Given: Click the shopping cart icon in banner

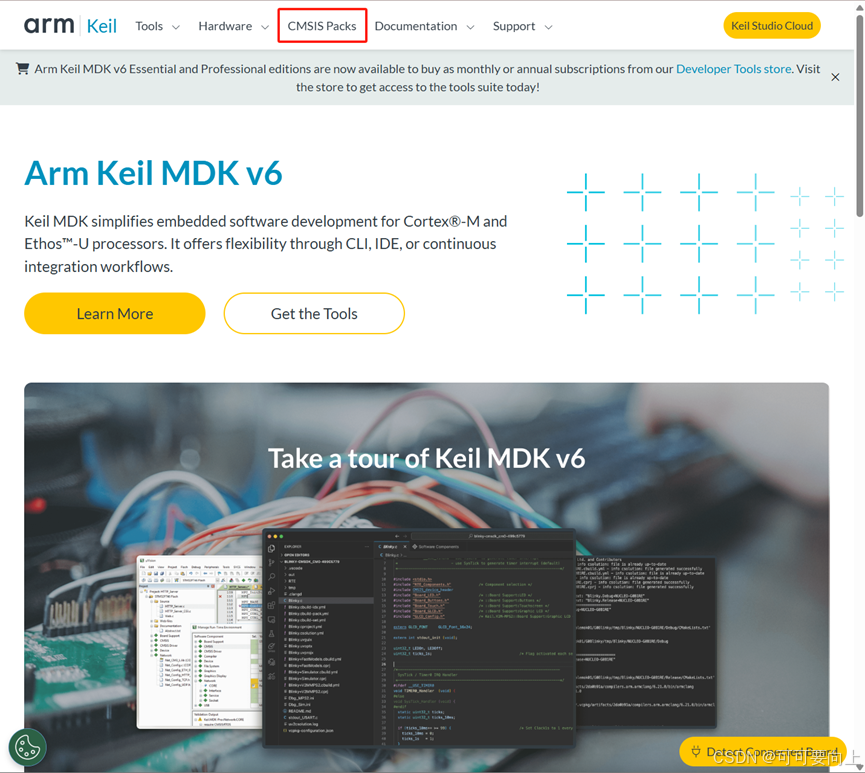Looking at the screenshot, I should tap(23, 68).
